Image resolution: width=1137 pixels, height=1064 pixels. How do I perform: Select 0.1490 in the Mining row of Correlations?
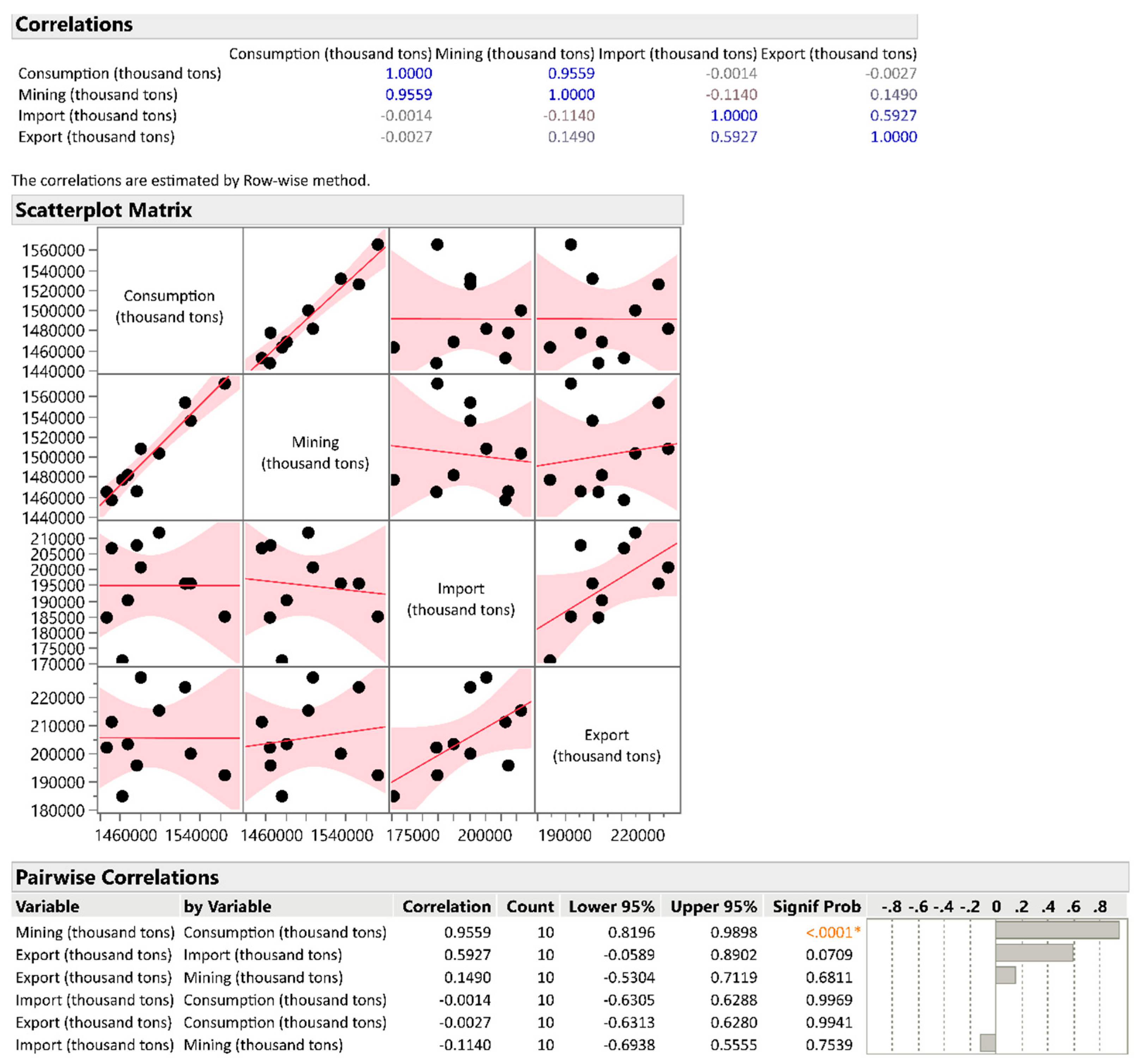tap(893, 94)
